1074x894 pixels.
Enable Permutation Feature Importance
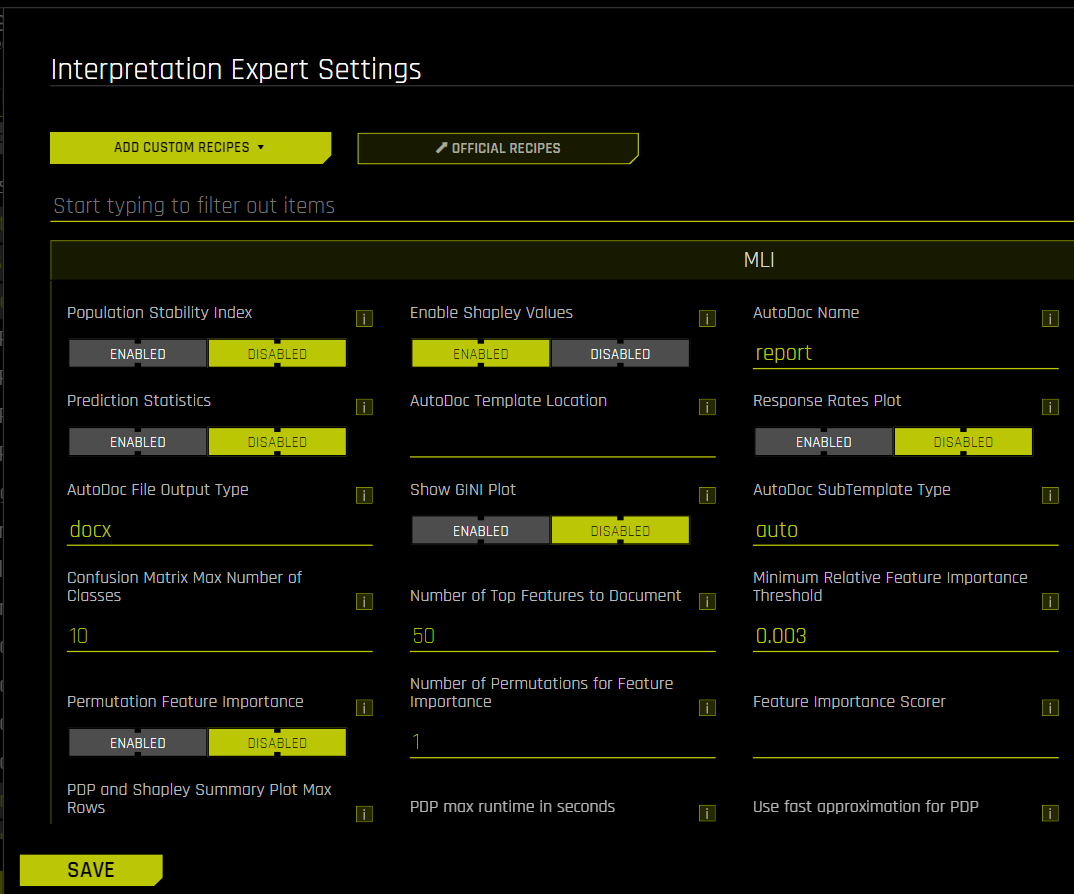(x=137, y=742)
